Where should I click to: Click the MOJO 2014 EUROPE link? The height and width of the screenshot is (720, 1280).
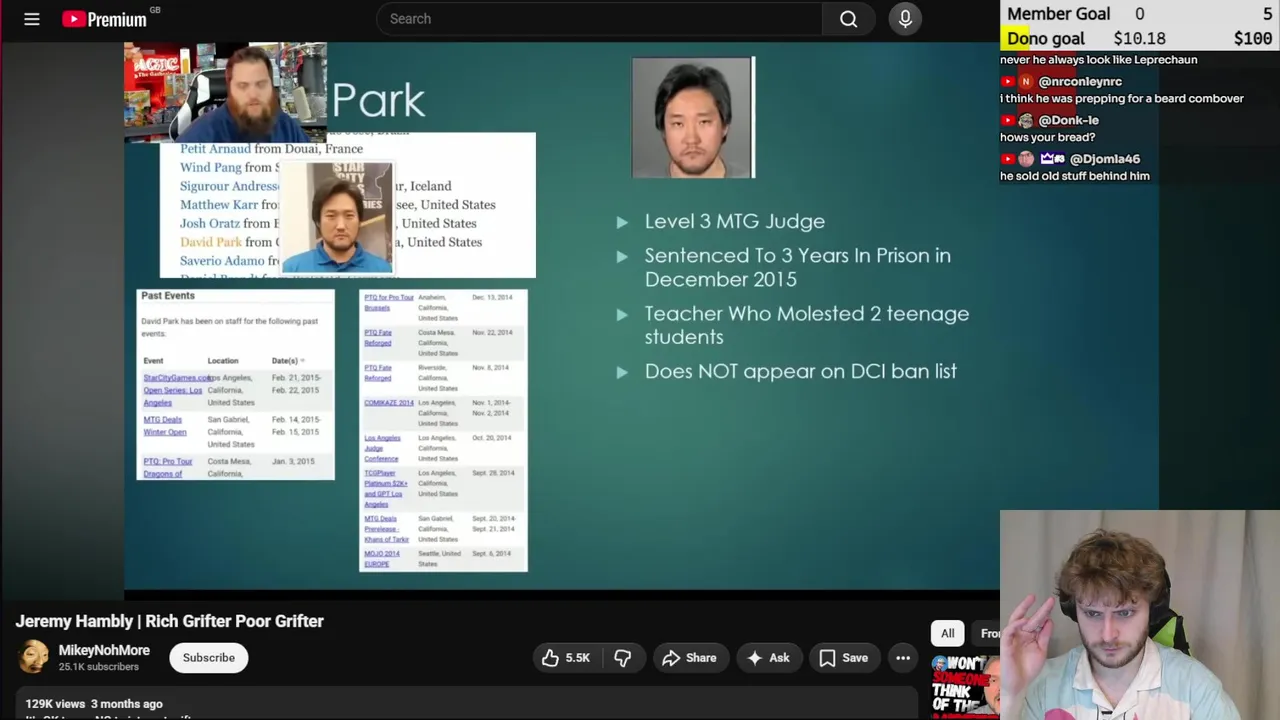pyautogui.click(x=381, y=559)
